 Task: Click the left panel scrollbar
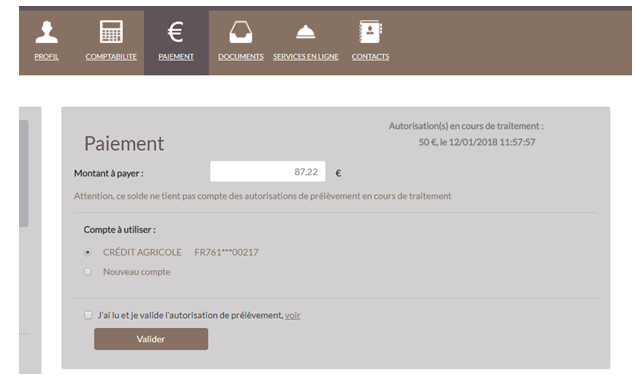24,173
